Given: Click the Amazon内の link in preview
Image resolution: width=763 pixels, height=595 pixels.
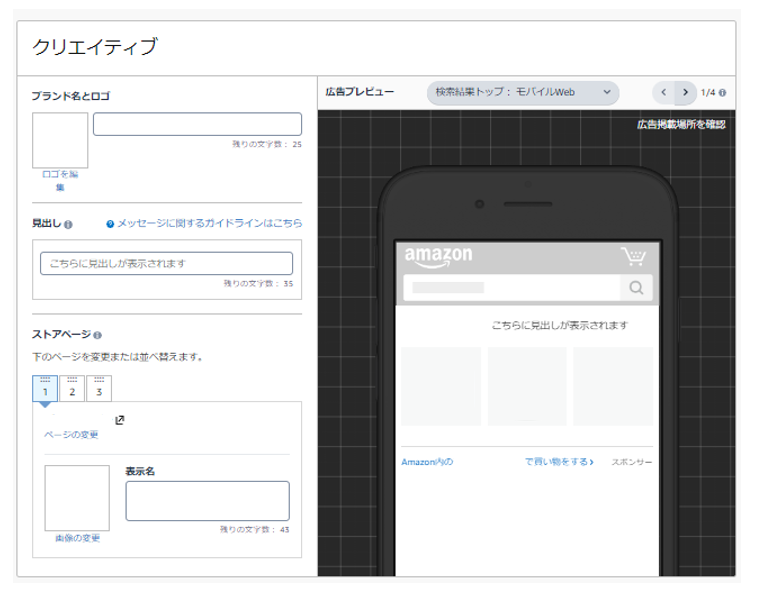Looking at the screenshot, I should click(x=427, y=462).
